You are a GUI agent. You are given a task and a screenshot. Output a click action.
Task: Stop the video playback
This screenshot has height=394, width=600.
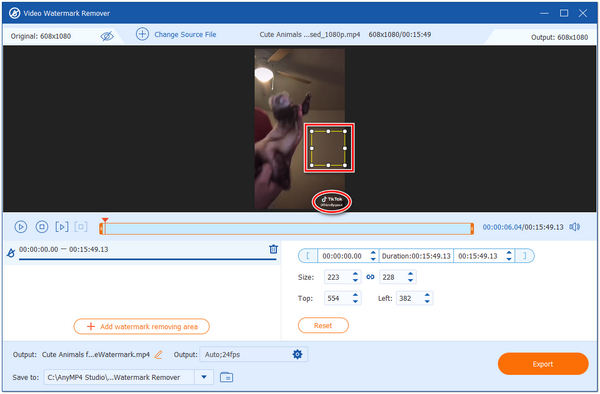[42, 227]
